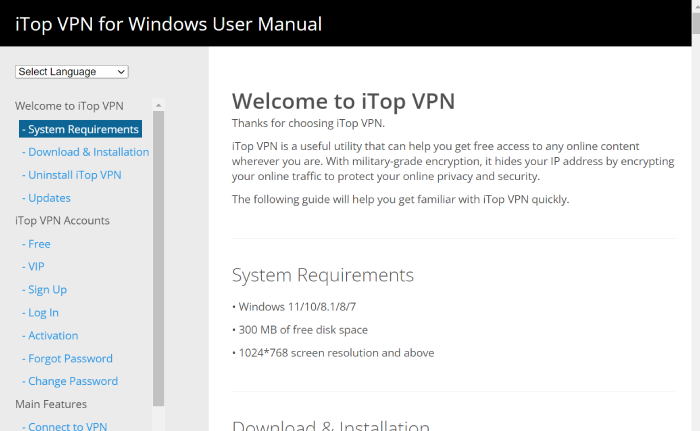Click the Welcome to iTop VPN sidebar heading

[69, 106]
